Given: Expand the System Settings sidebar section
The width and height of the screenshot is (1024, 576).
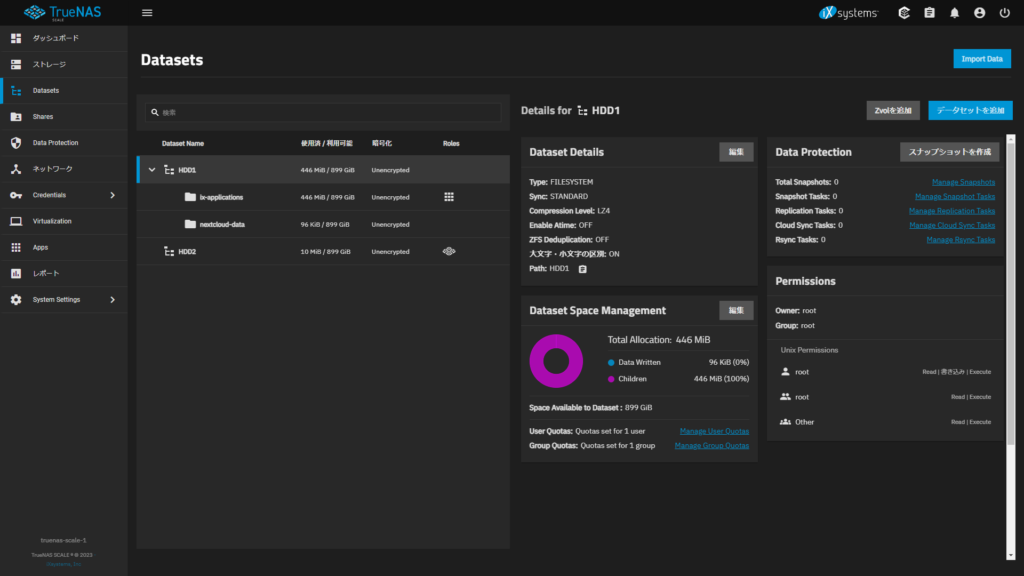Looking at the screenshot, I should (63, 299).
